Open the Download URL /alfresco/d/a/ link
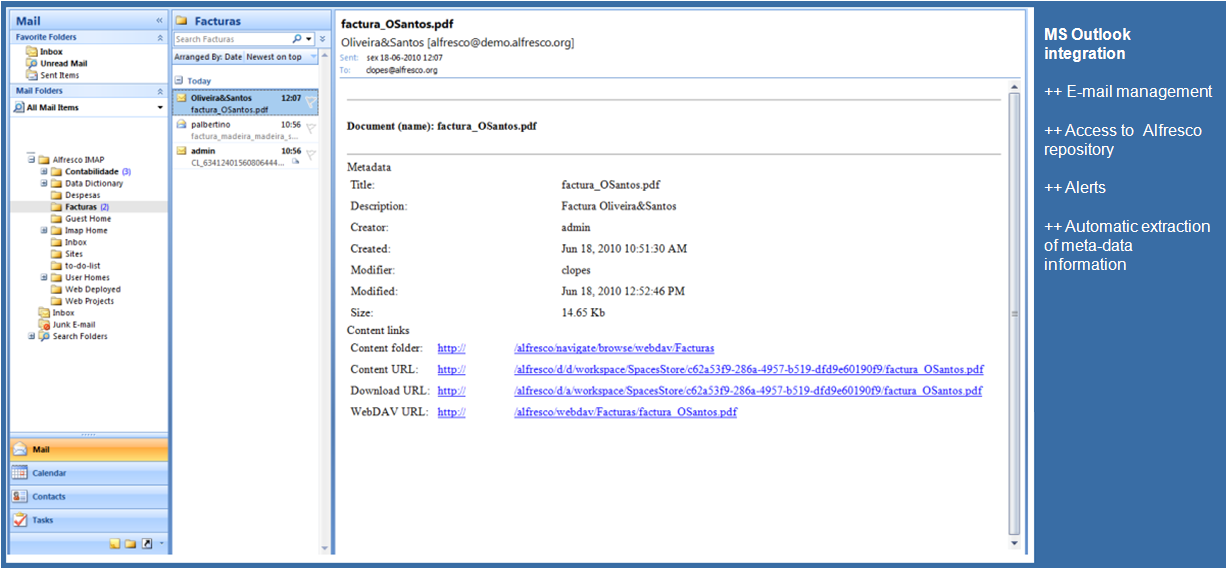The height and width of the screenshot is (569, 1227). [x=748, y=391]
